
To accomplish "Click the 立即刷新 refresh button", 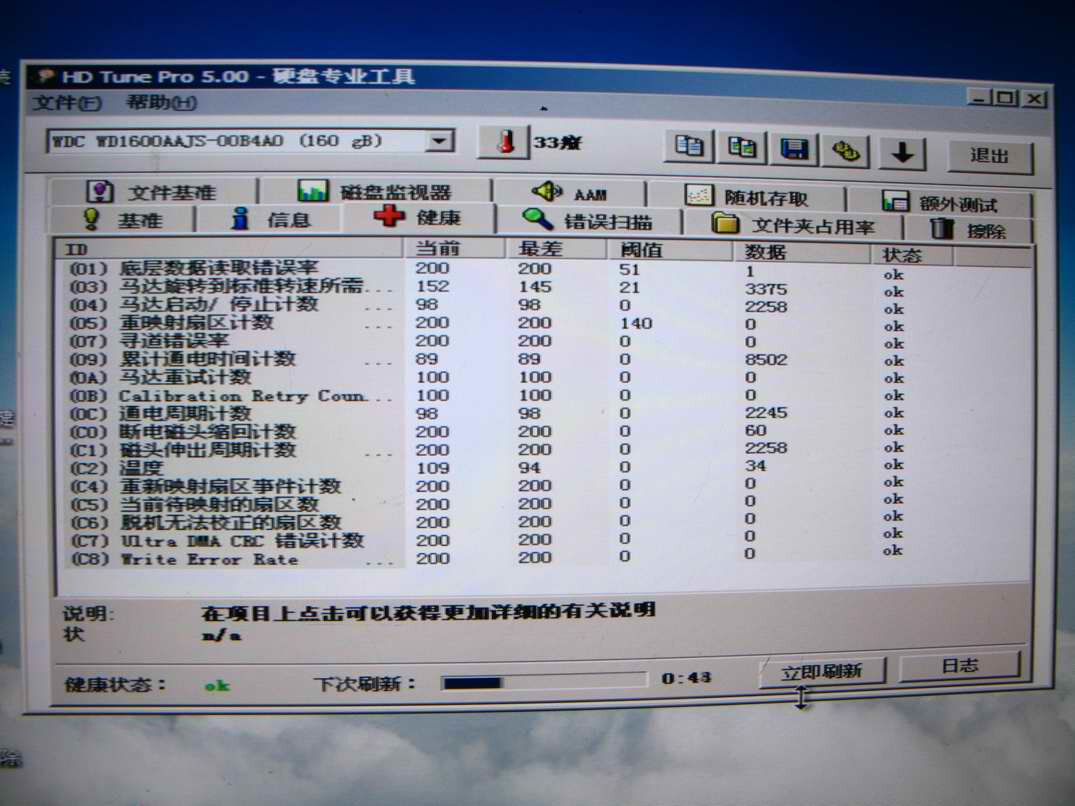I will point(821,671).
